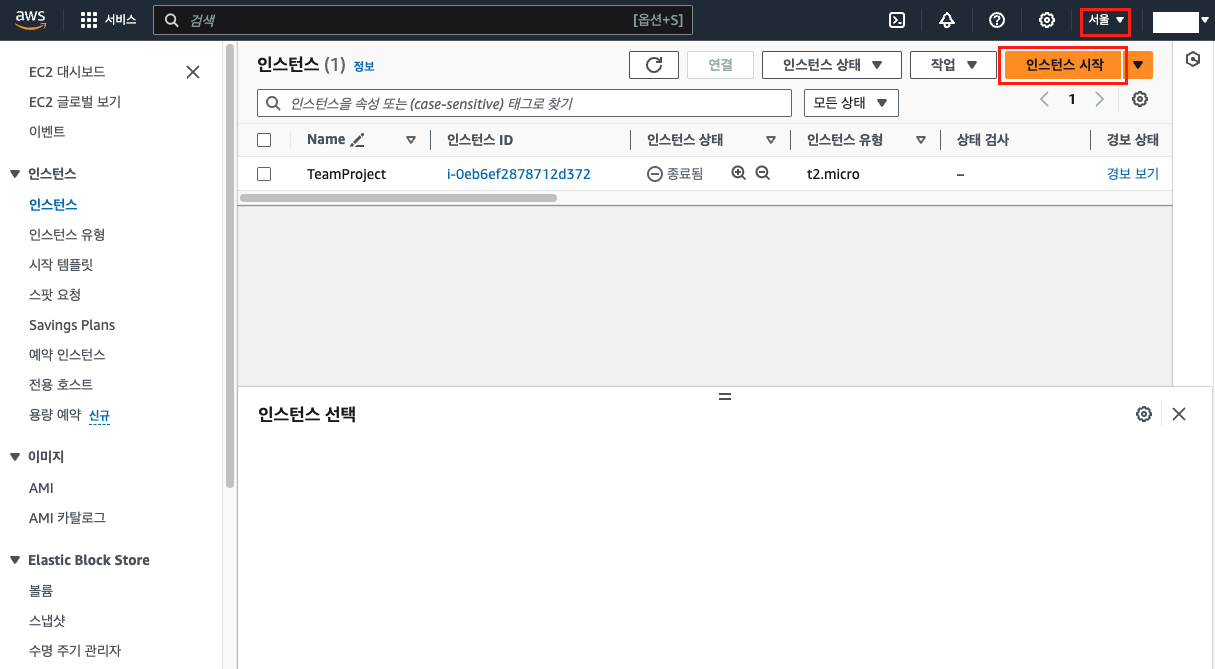Close the instance selection panel
Image resolution: width=1215 pixels, height=669 pixels.
click(x=1179, y=414)
